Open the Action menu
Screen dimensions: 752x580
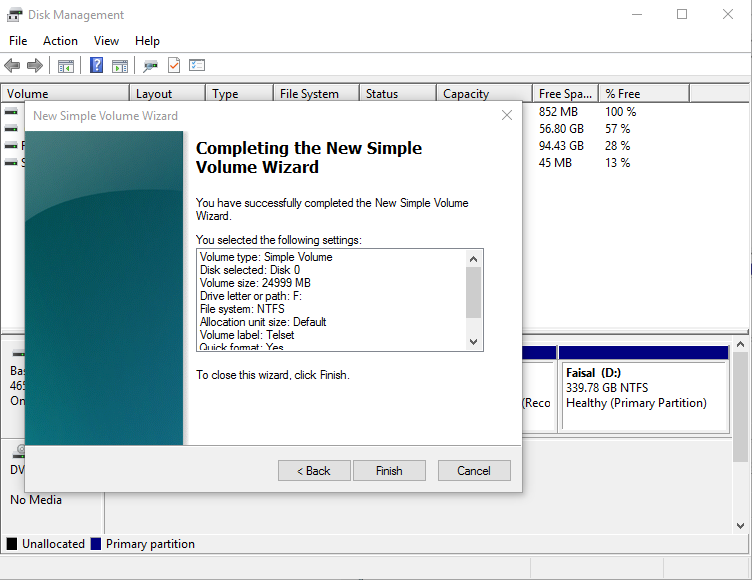click(x=60, y=41)
